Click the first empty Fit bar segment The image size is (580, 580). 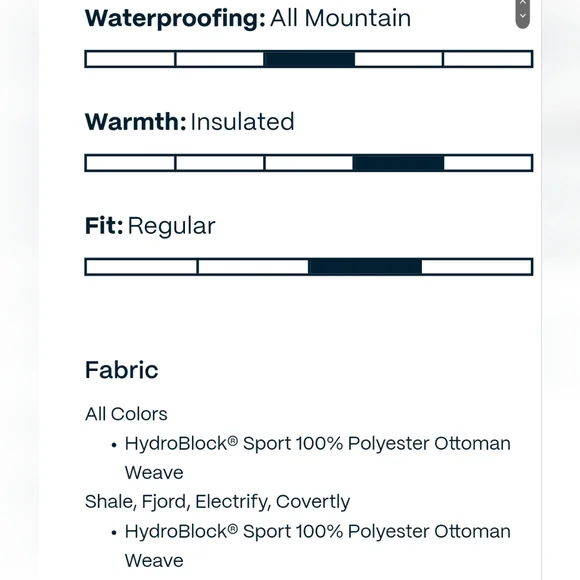pyautogui.click(x=141, y=267)
